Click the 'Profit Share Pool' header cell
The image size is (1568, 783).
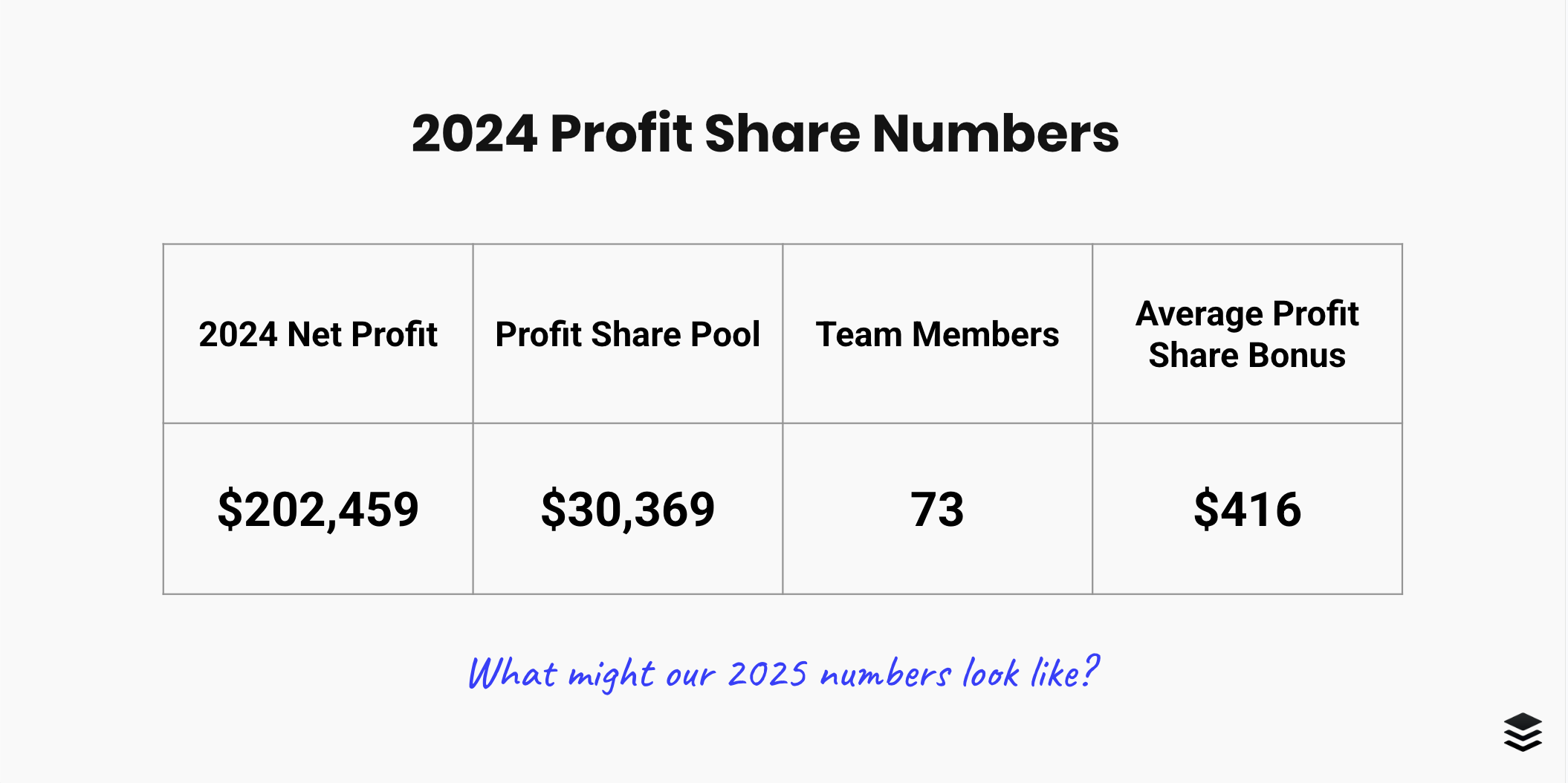pyautogui.click(x=628, y=334)
